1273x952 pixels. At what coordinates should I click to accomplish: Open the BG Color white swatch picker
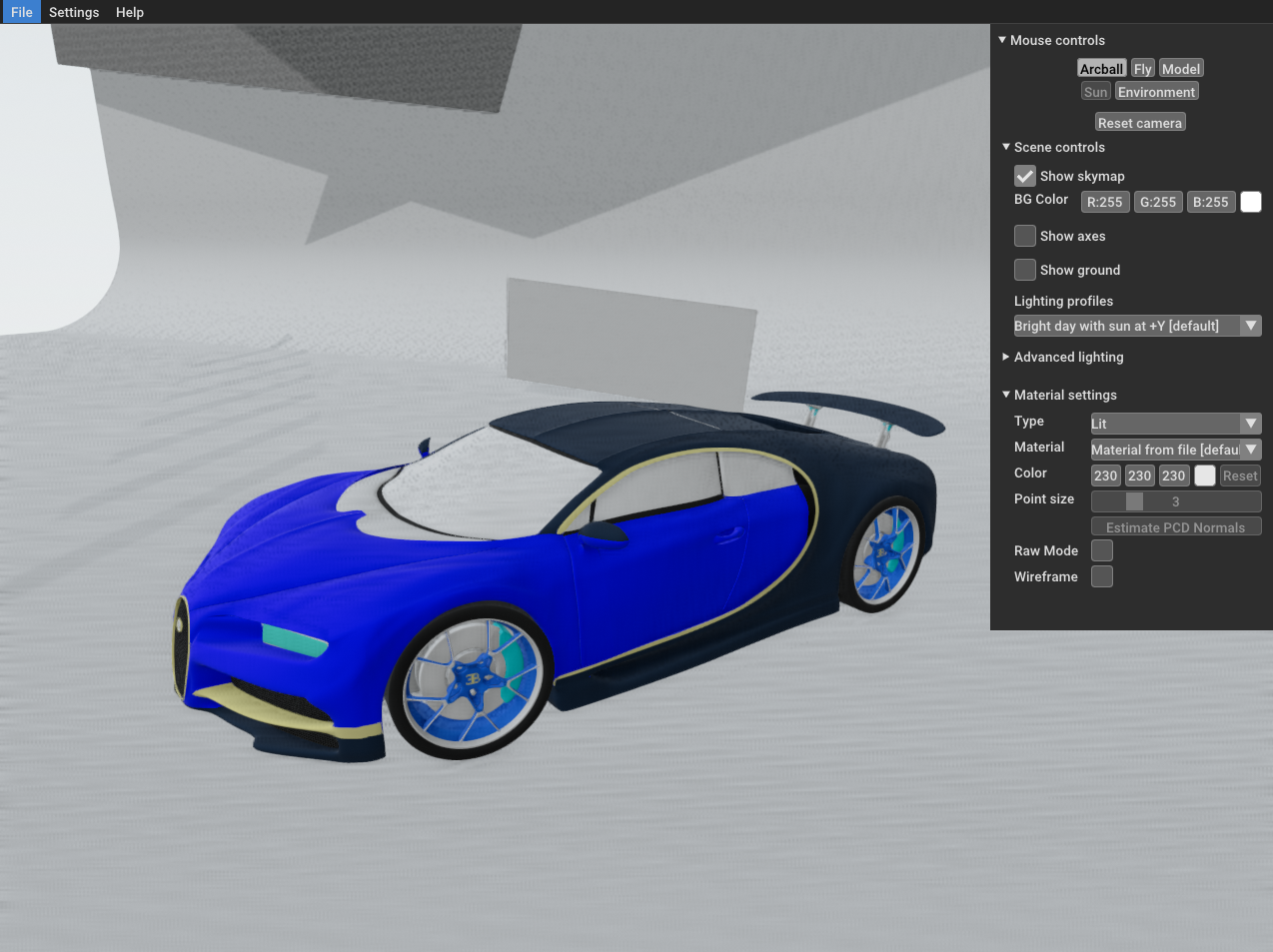(x=1251, y=202)
